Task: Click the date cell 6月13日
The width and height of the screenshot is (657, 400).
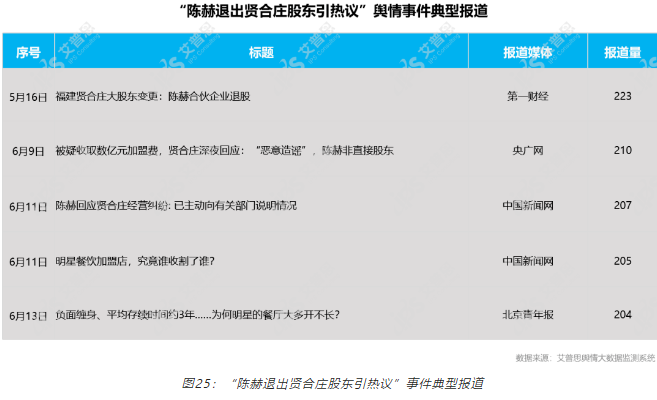Action: (28, 316)
